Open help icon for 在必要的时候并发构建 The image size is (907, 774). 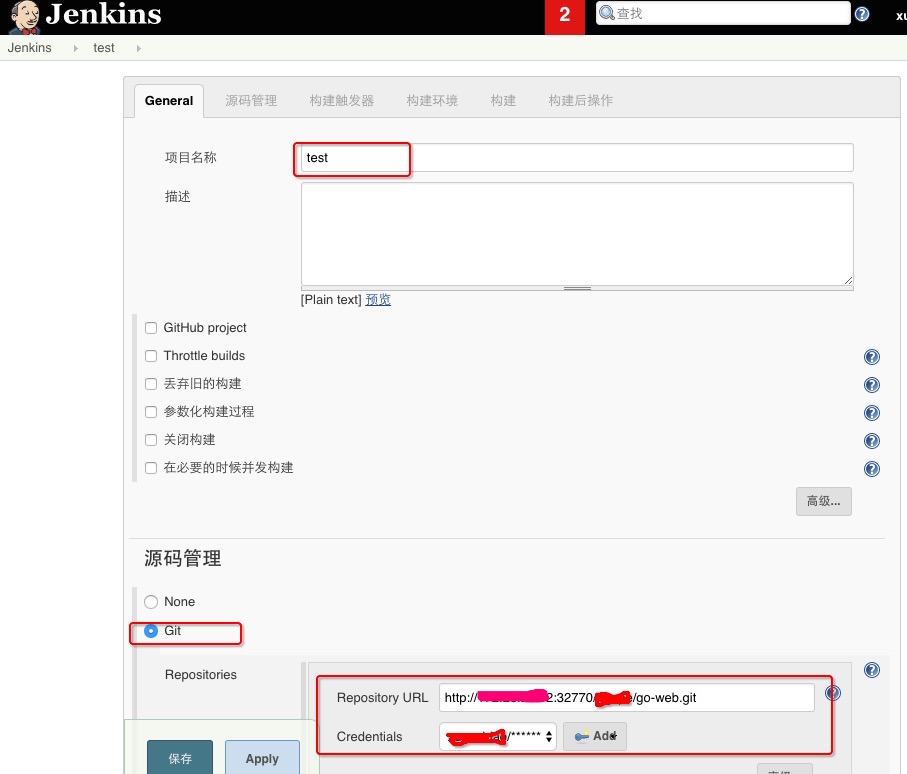coord(872,469)
